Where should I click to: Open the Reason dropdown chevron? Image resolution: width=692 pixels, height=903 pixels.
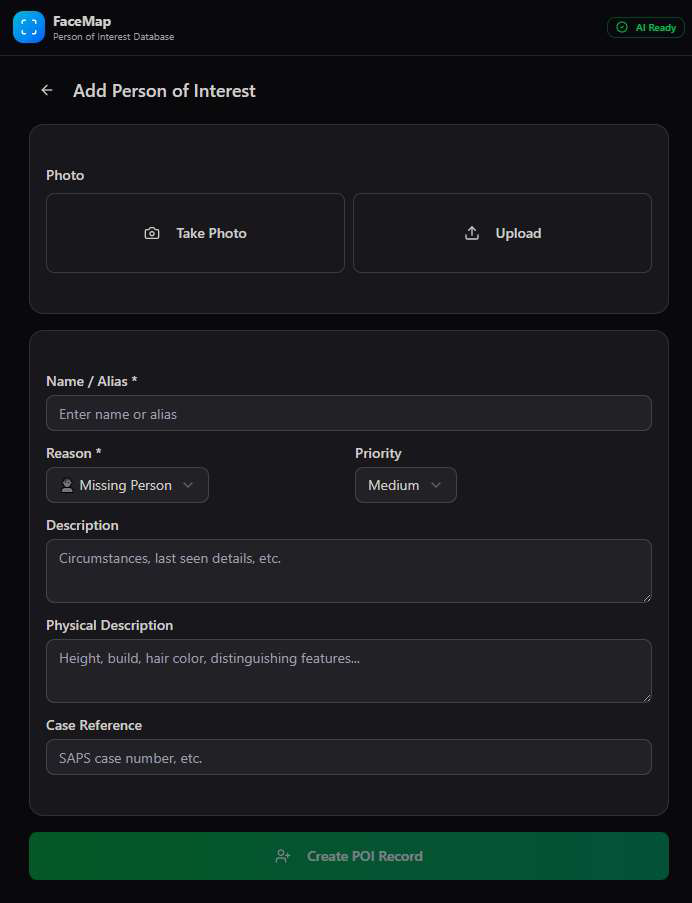pos(188,485)
